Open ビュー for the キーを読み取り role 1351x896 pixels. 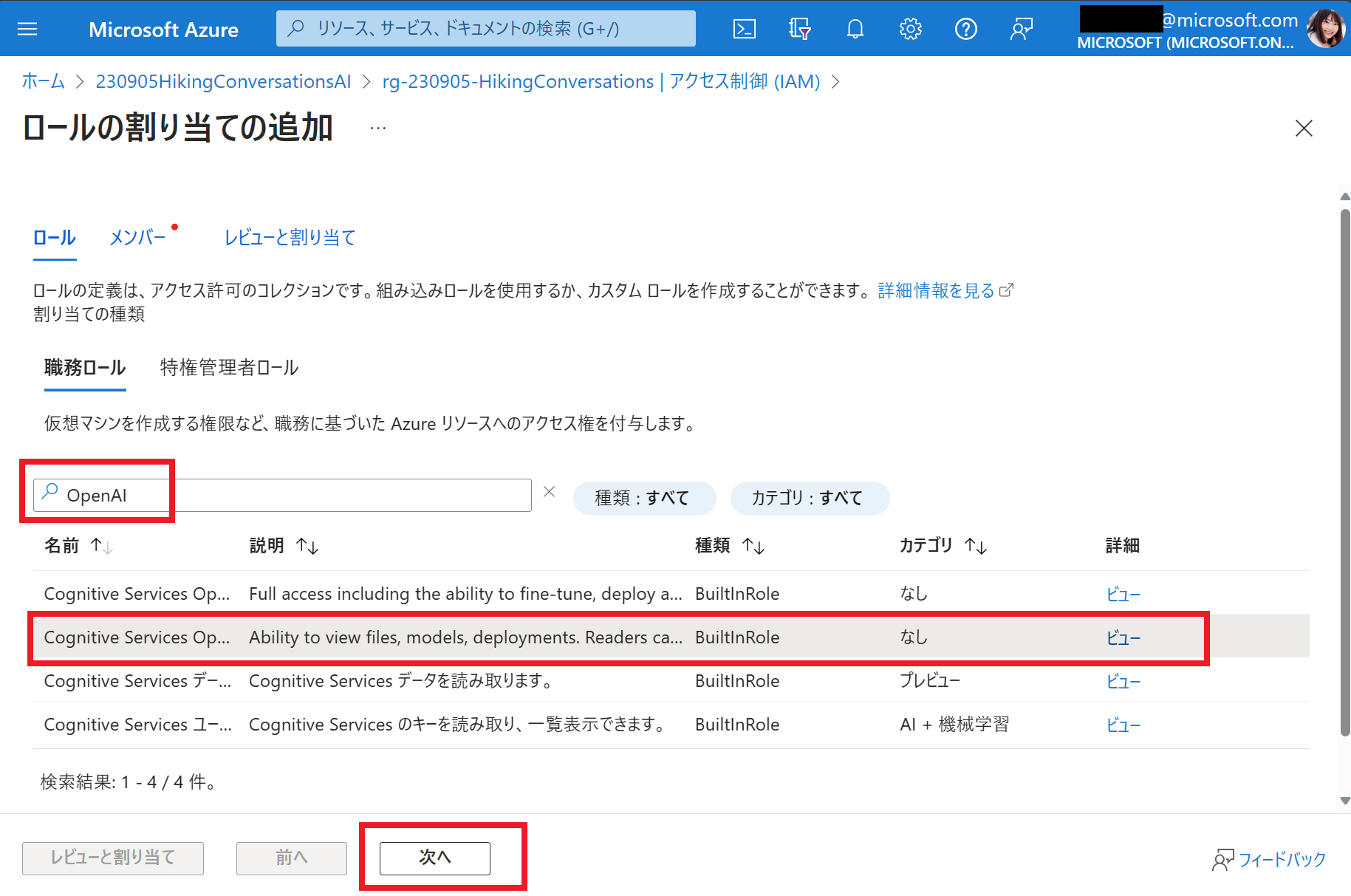point(1123,725)
